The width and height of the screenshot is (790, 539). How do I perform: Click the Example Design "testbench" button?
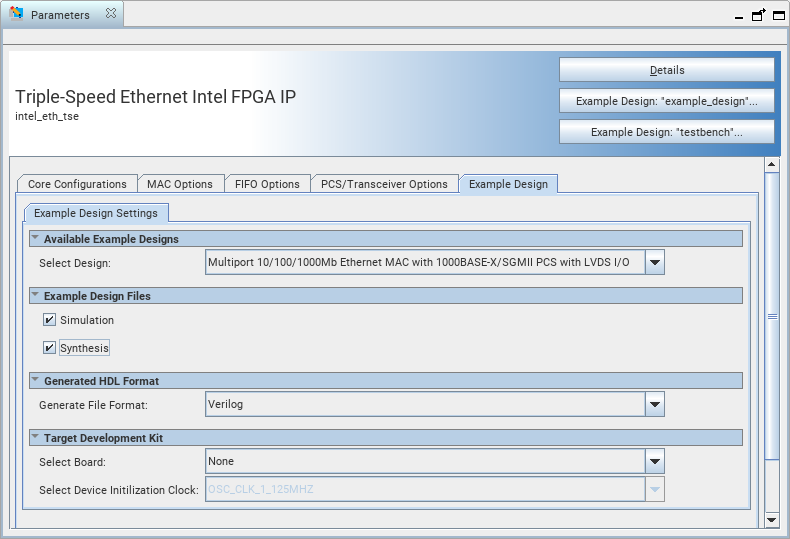coord(666,132)
